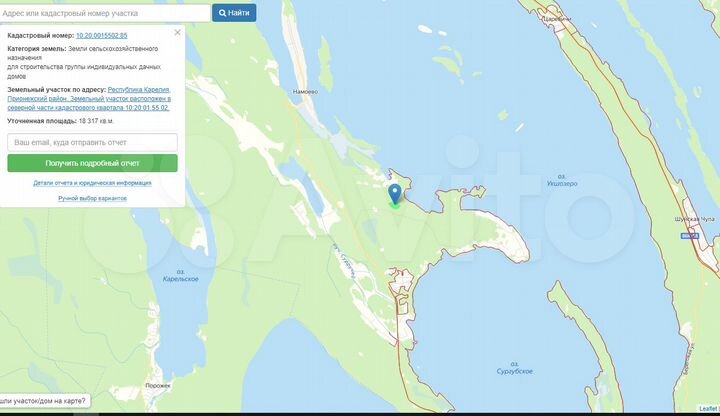Click the оз. Укшозеро lake label
720x416 pixels.
[562, 180]
